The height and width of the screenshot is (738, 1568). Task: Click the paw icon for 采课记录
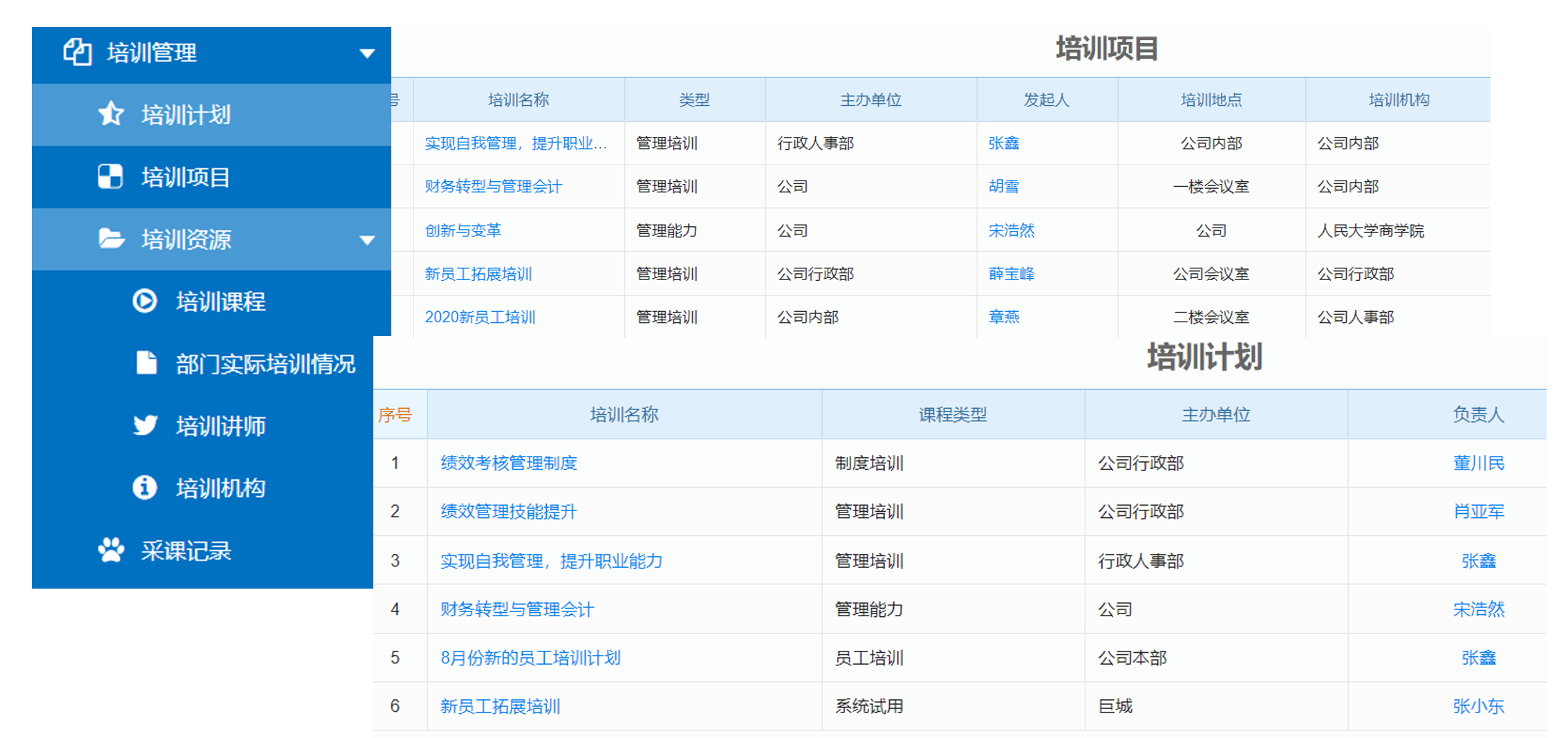pos(111,550)
